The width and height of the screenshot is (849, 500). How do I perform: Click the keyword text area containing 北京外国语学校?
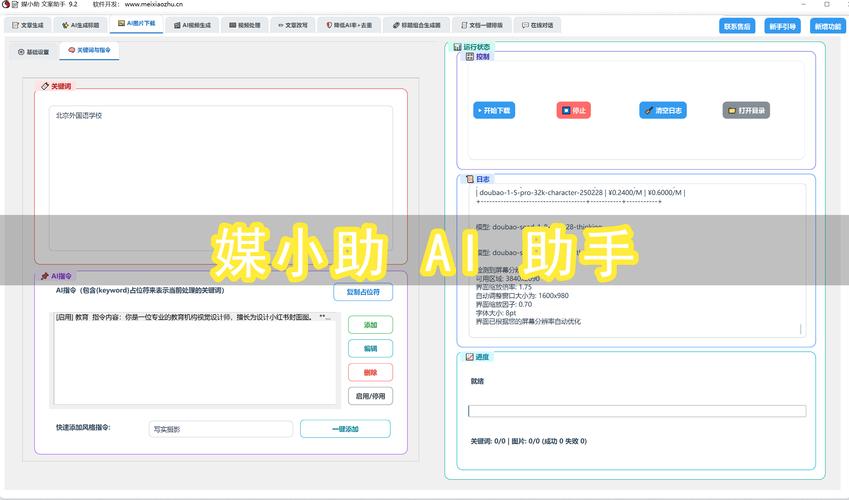click(221, 178)
